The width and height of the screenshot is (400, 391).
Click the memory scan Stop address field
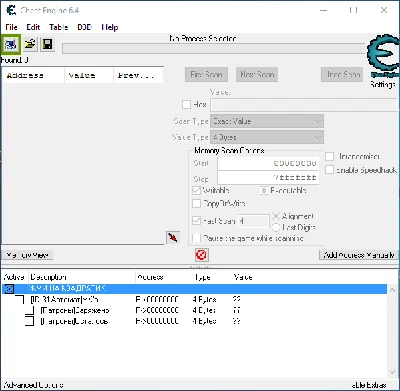tap(268, 177)
